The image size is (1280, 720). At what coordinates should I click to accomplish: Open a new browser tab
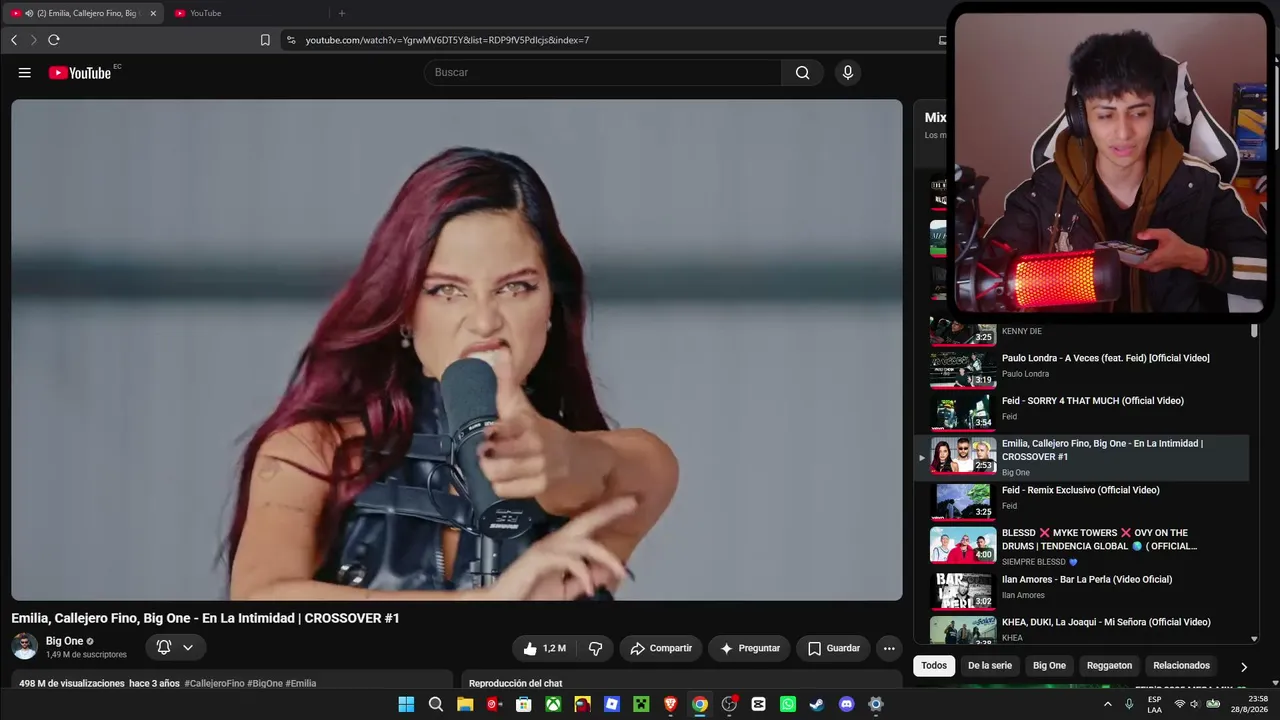[342, 13]
